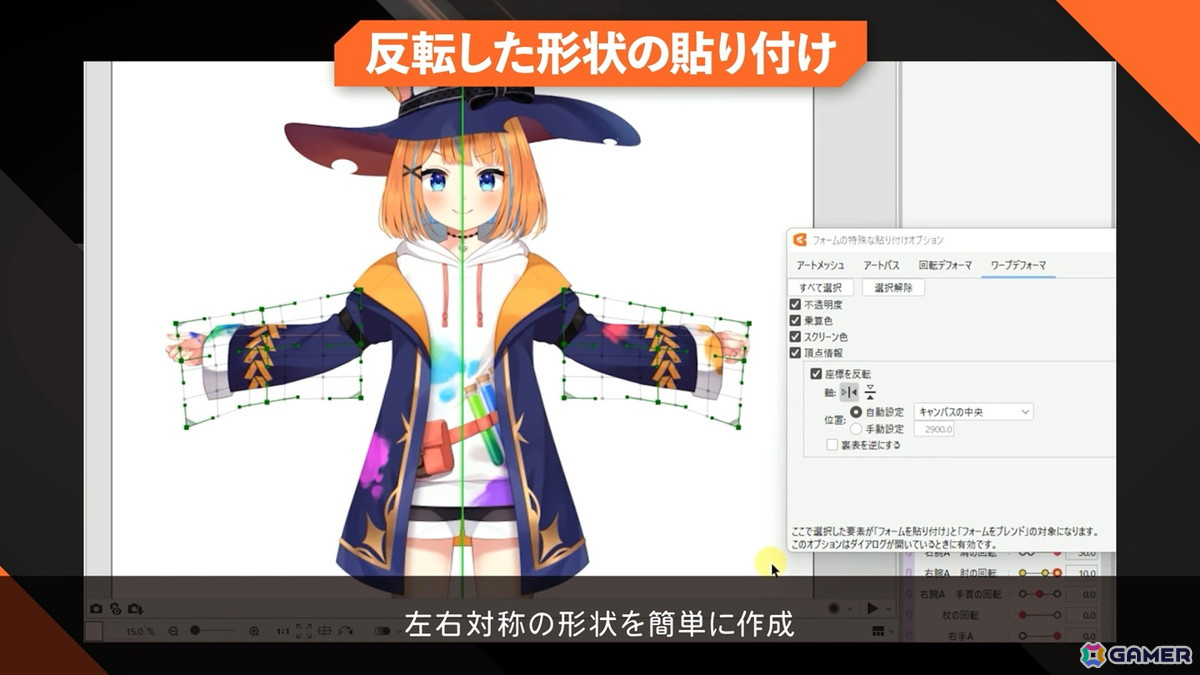This screenshot has height=675, width=1200.
Task: Click the zoom out magnifier icon
Action: click(173, 632)
